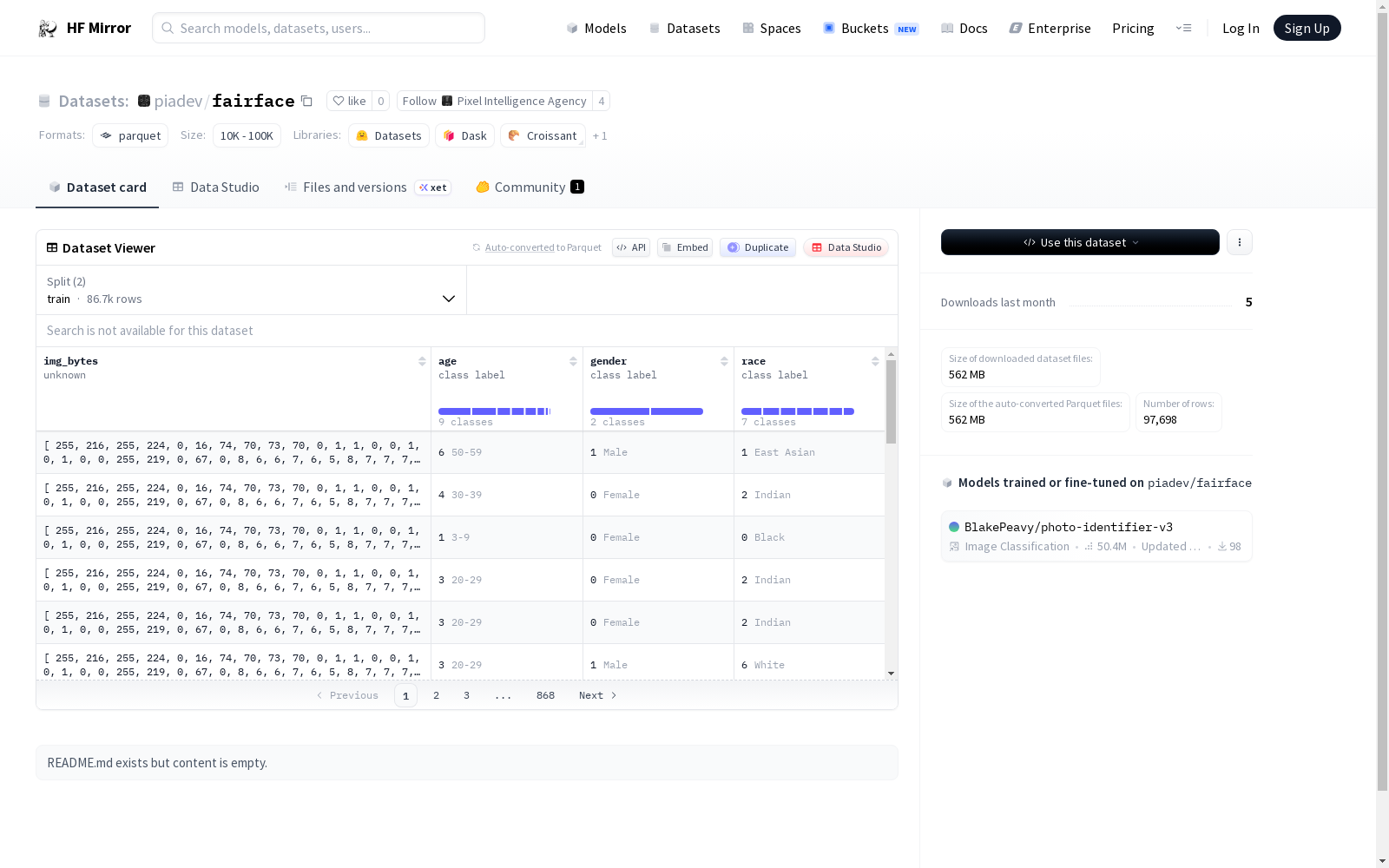Select the Dask library tag

464,135
